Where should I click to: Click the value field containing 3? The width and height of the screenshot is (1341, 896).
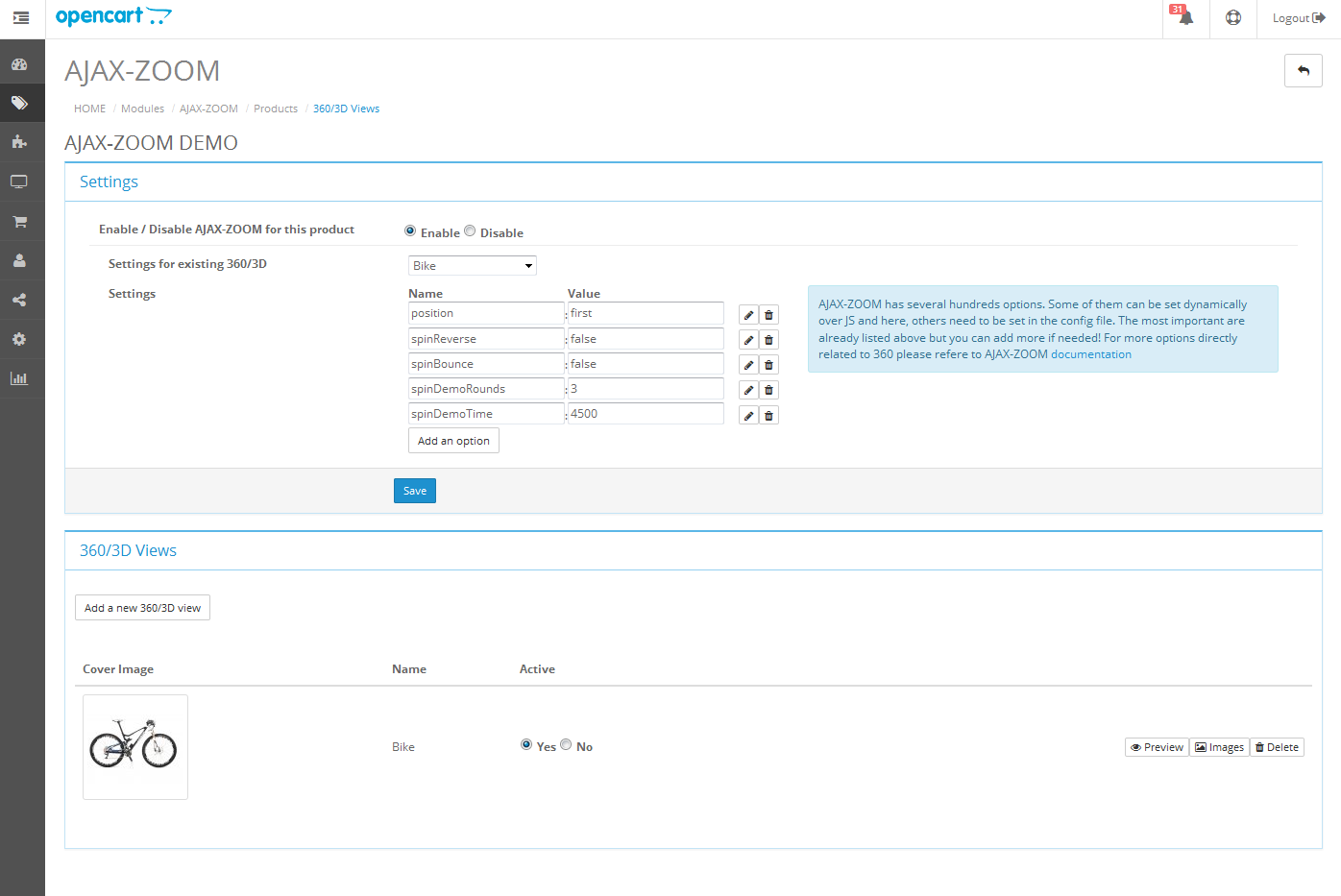(646, 389)
